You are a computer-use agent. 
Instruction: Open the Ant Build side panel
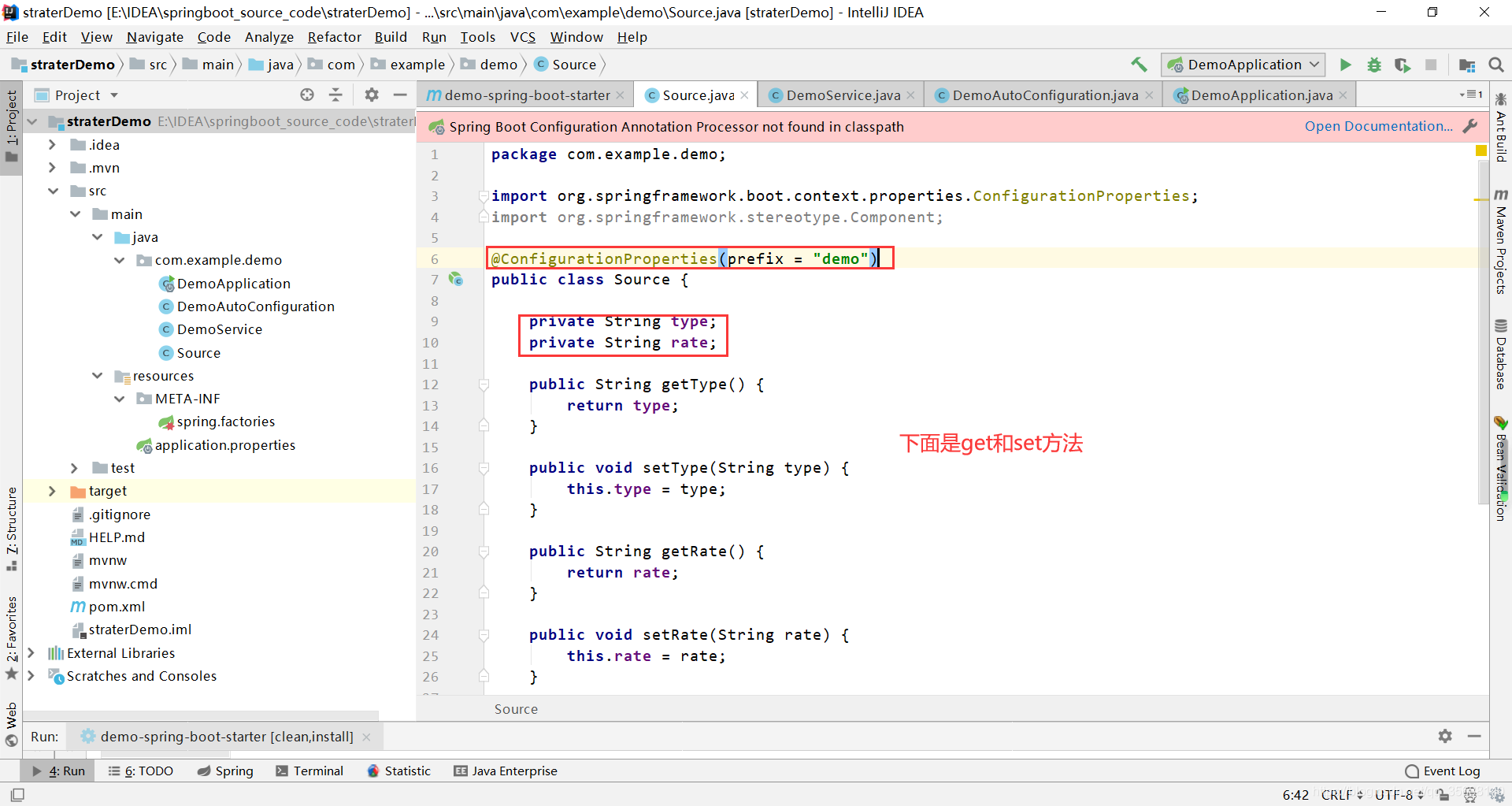click(x=1501, y=128)
